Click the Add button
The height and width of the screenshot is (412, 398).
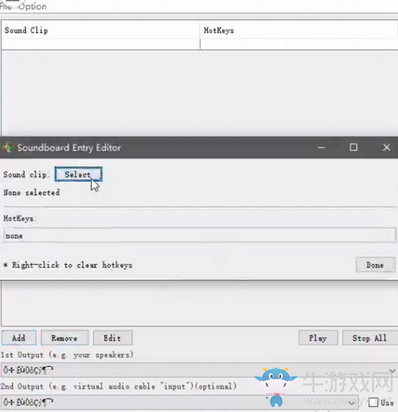click(19, 338)
